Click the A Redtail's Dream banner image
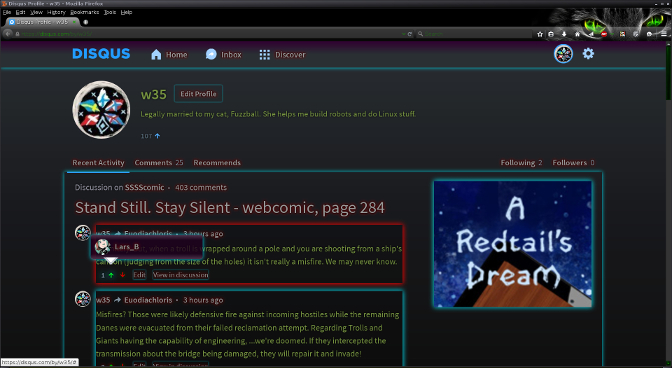 click(513, 244)
